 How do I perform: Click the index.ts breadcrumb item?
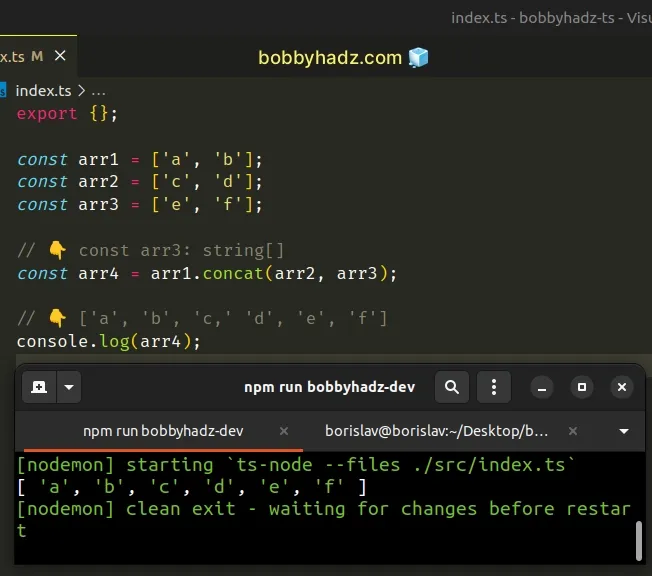click(x=43, y=91)
